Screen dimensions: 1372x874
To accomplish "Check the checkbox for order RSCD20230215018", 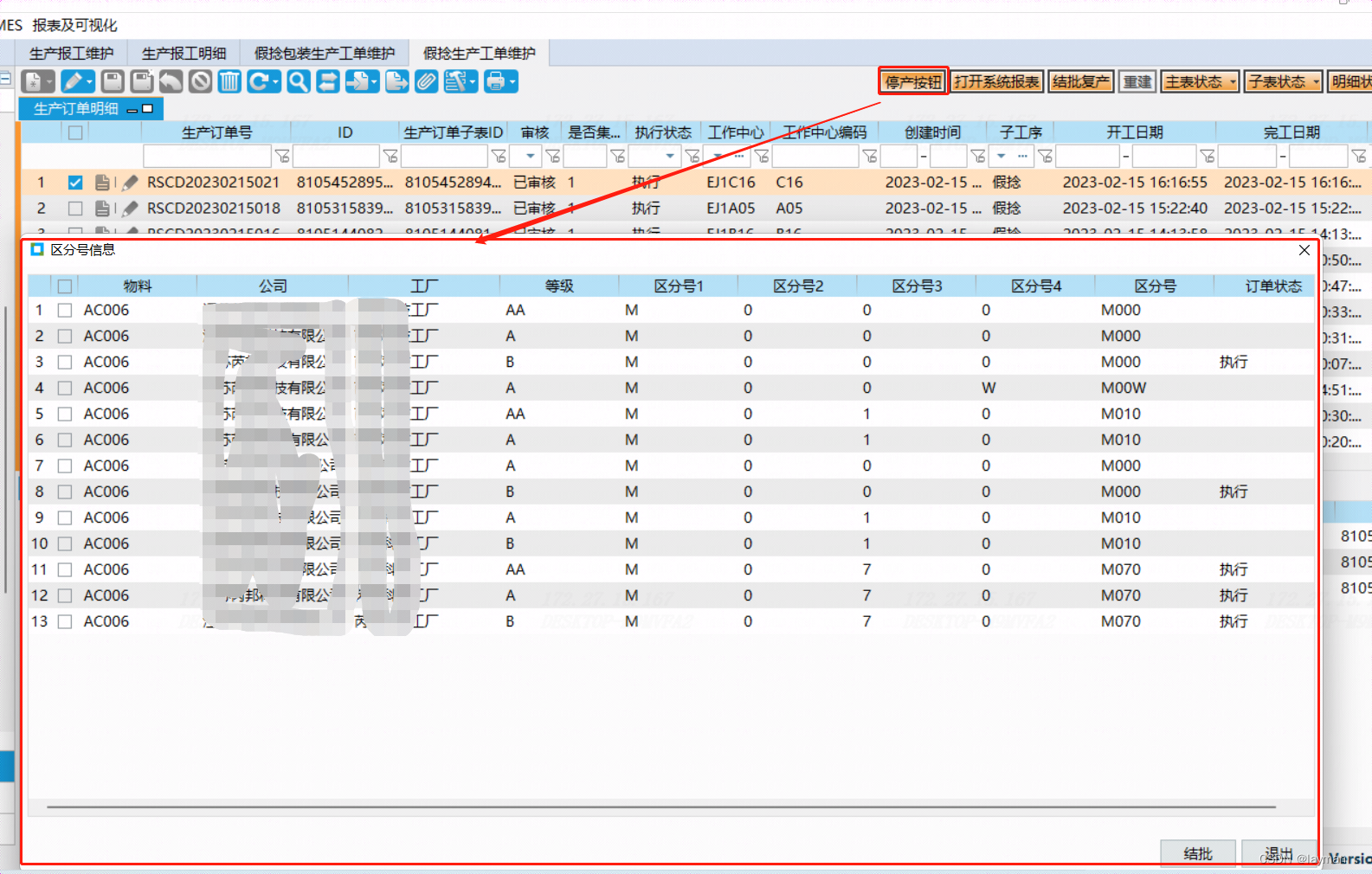I will (75, 209).
